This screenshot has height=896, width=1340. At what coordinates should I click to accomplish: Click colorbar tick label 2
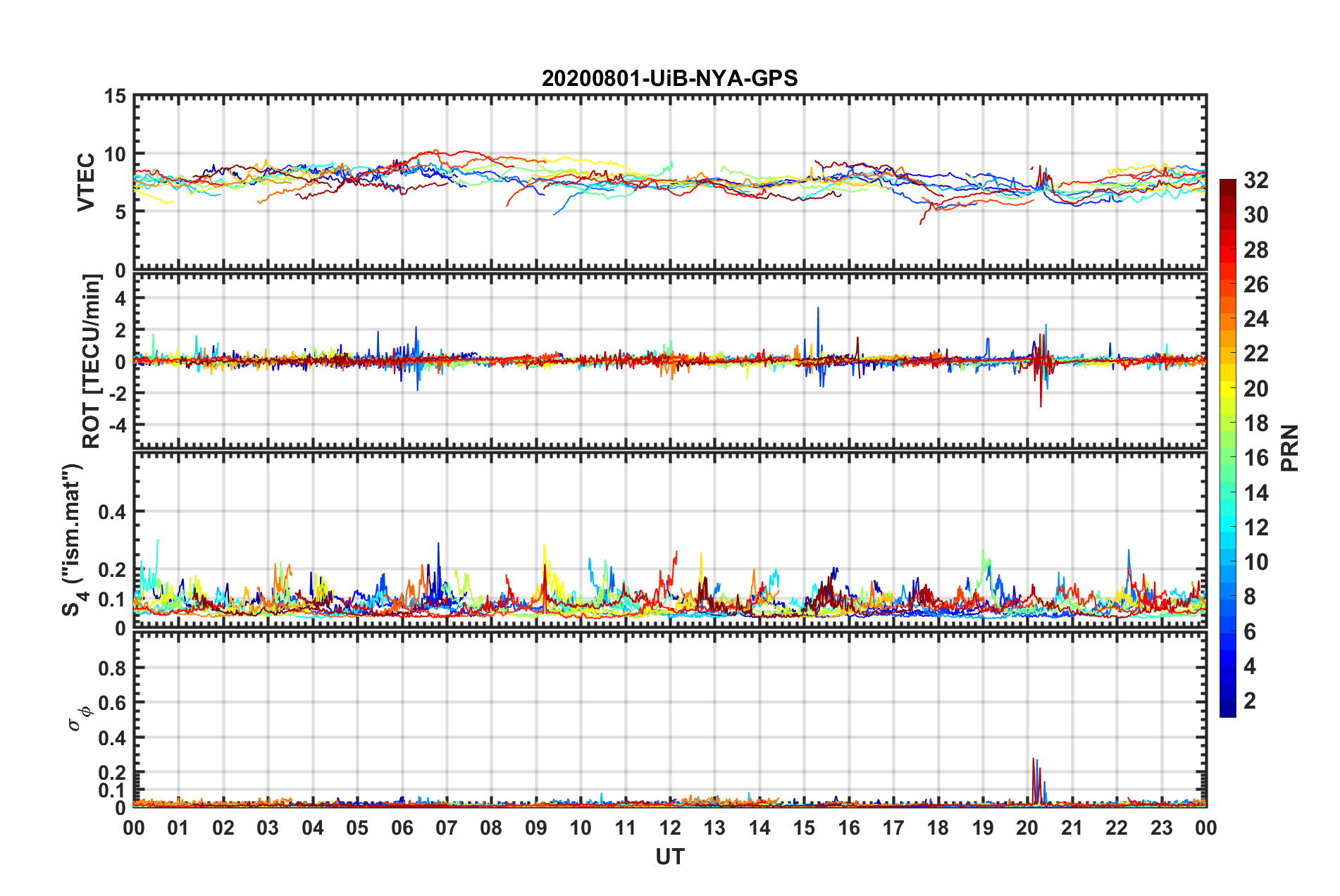click(x=1250, y=701)
